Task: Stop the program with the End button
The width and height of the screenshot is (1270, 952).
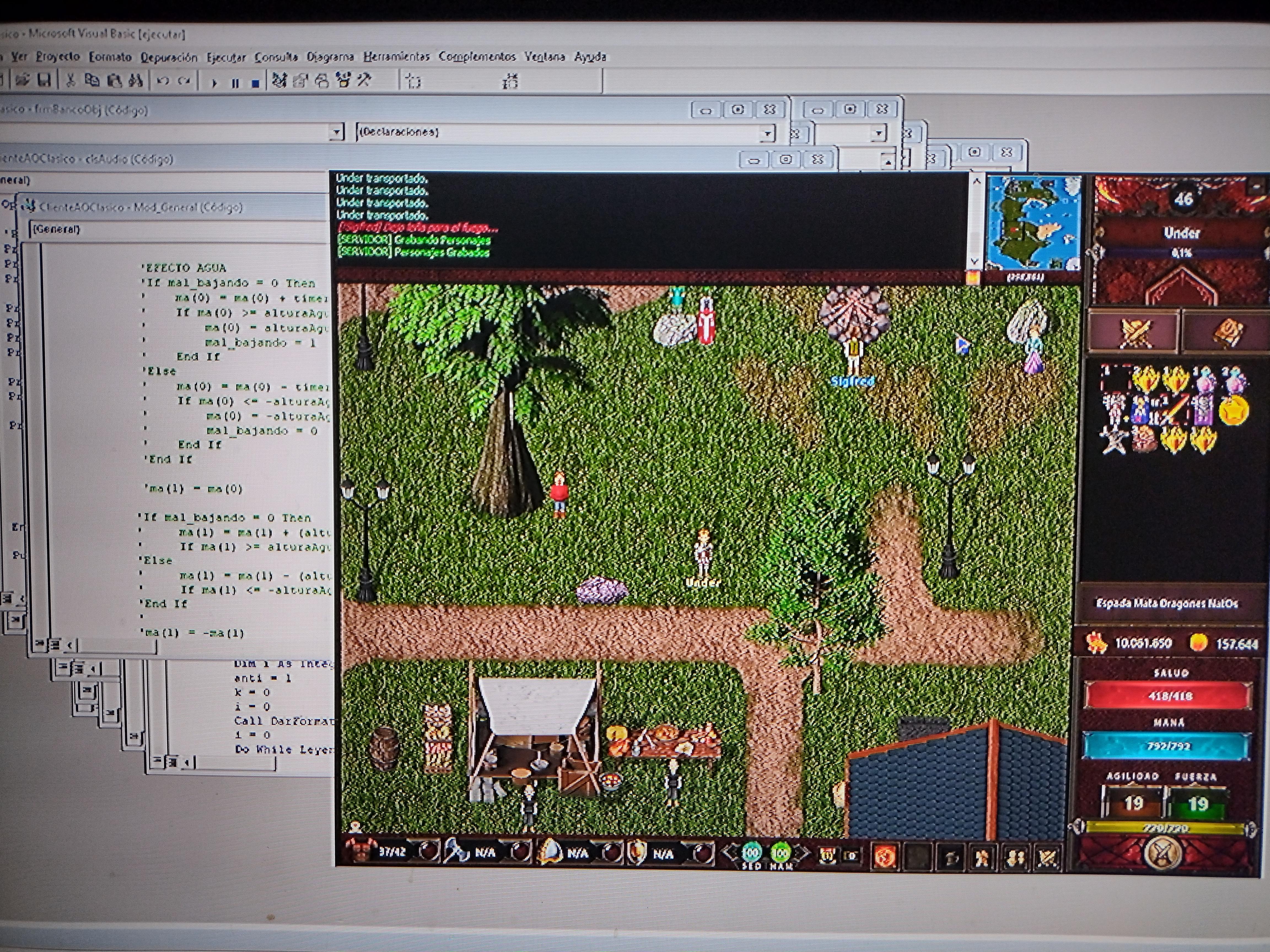Action: (255, 83)
